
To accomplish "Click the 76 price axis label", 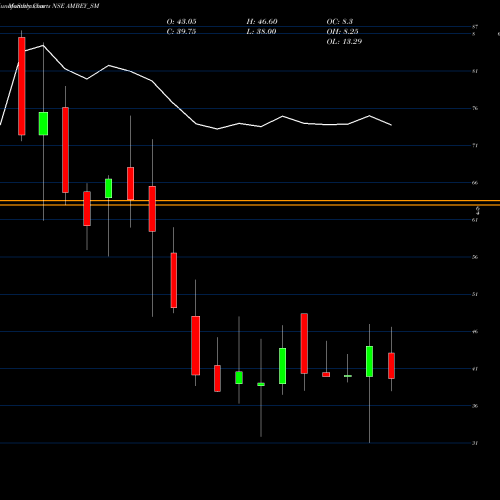I will click(475, 108).
